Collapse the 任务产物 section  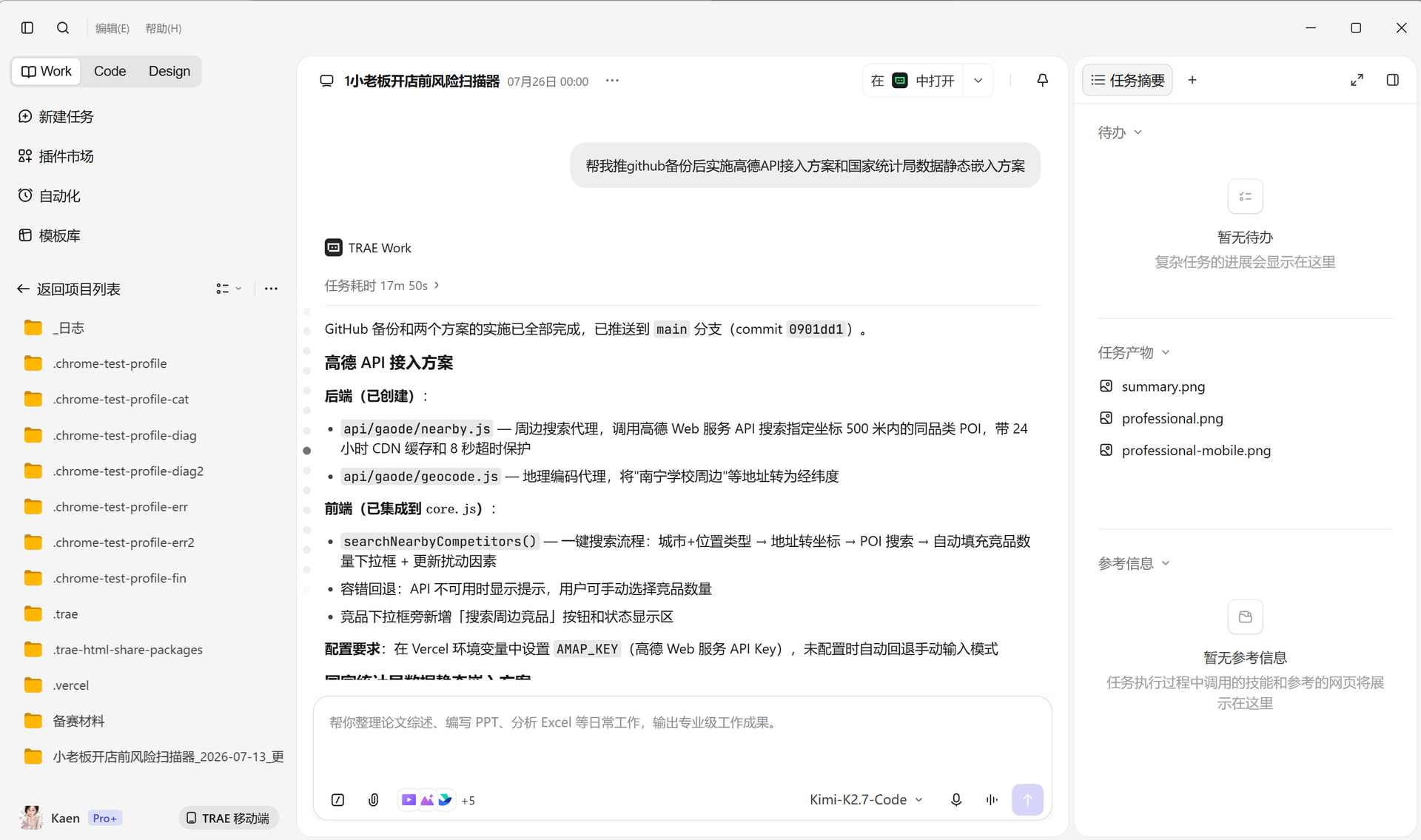[1134, 353]
